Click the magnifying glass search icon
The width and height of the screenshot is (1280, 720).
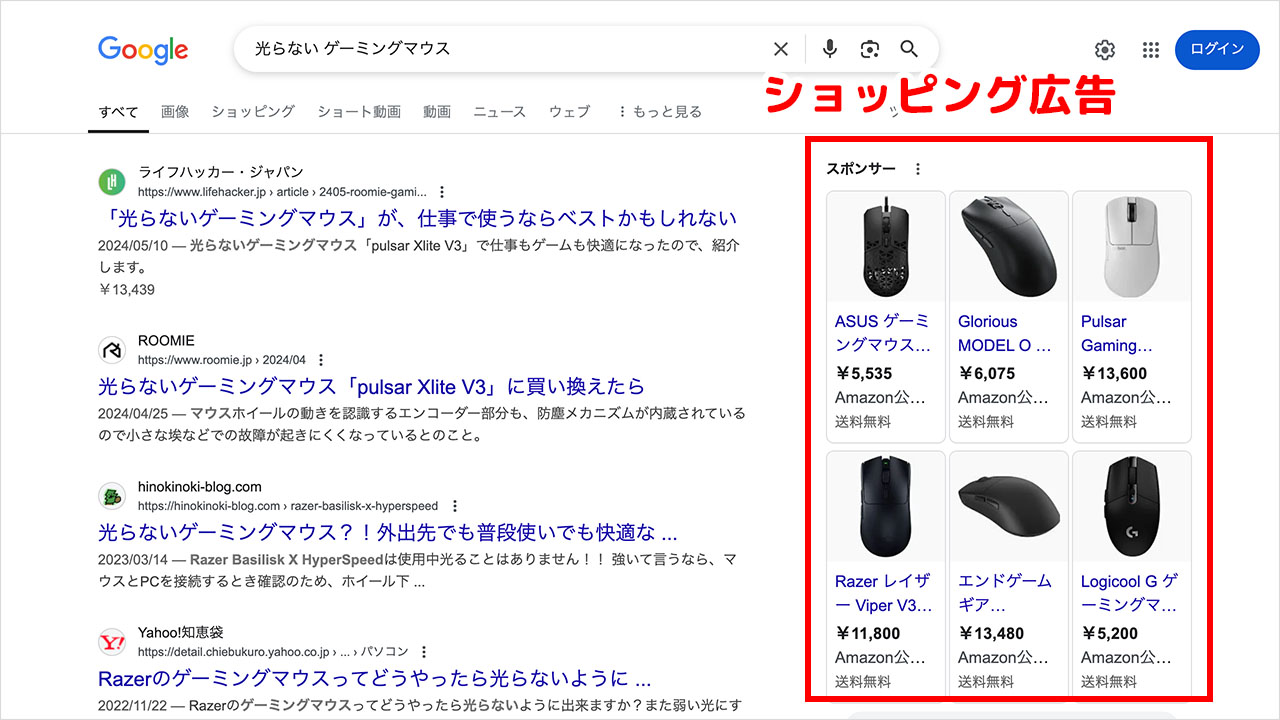coord(909,49)
